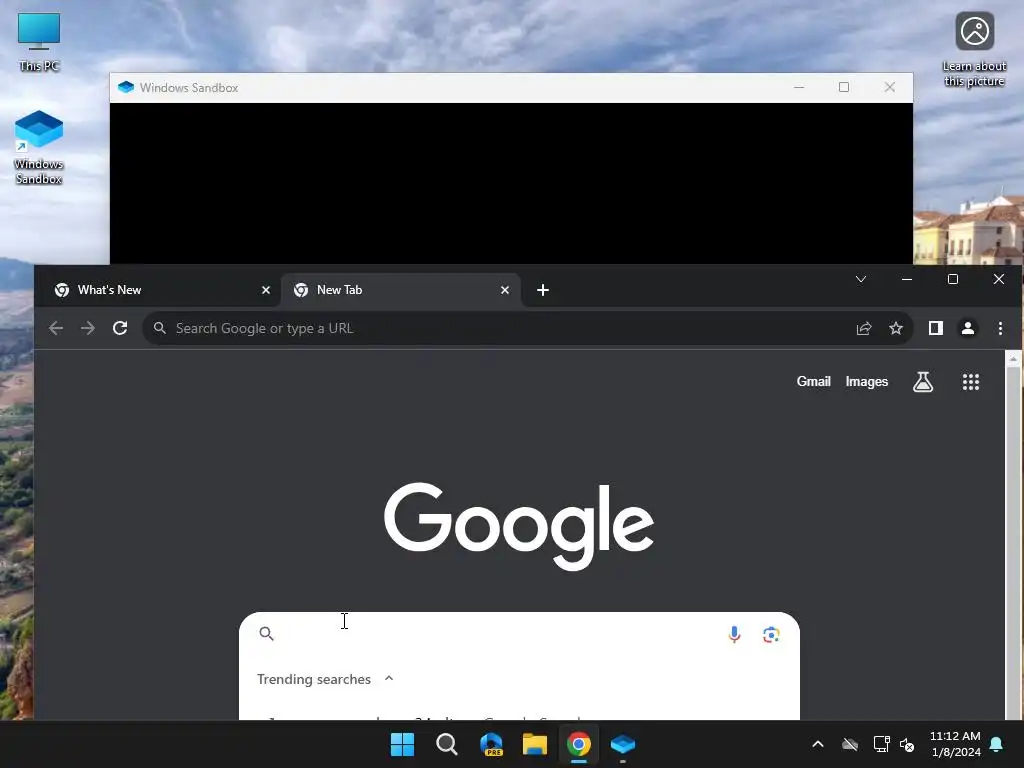Image resolution: width=1024 pixels, height=768 pixels.
Task: Open clock and date flyout
Action: [955, 744]
